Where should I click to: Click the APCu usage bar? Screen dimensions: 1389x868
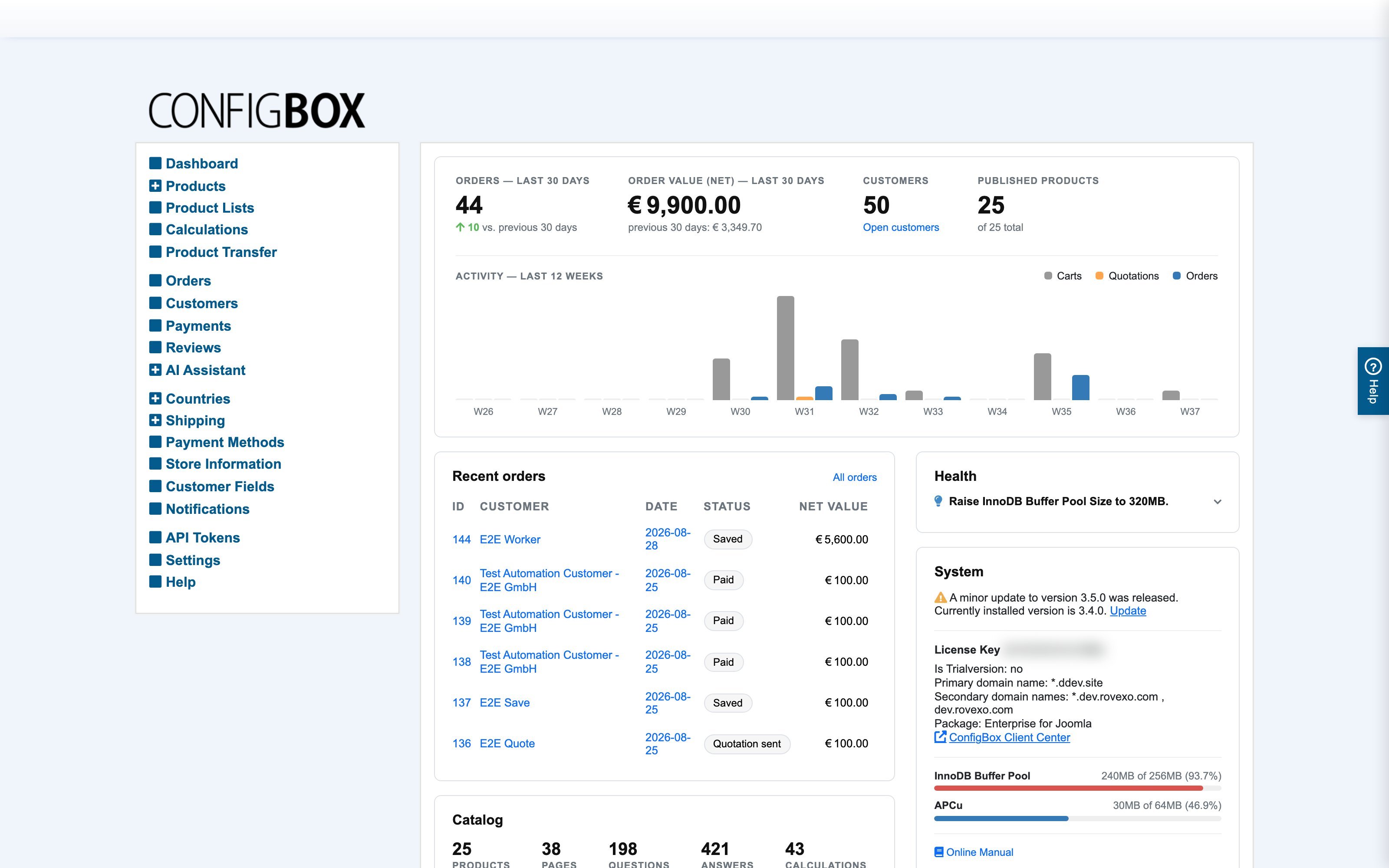click(1077, 818)
